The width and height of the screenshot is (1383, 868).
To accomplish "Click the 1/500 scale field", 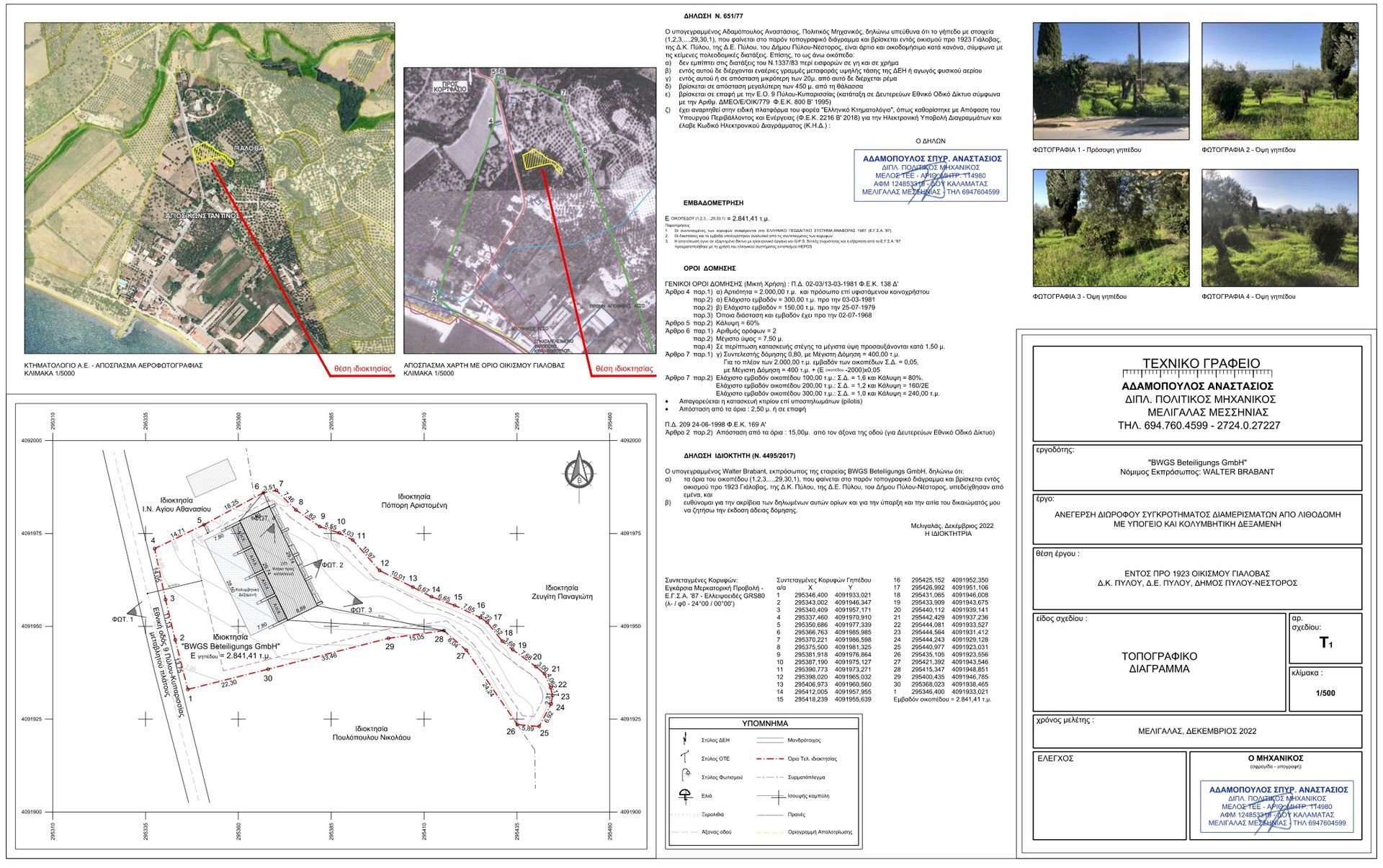I will (1325, 693).
